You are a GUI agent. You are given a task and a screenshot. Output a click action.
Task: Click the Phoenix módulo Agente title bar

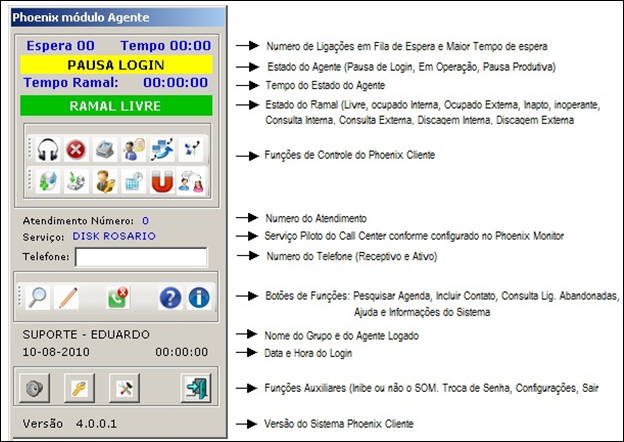click(118, 18)
